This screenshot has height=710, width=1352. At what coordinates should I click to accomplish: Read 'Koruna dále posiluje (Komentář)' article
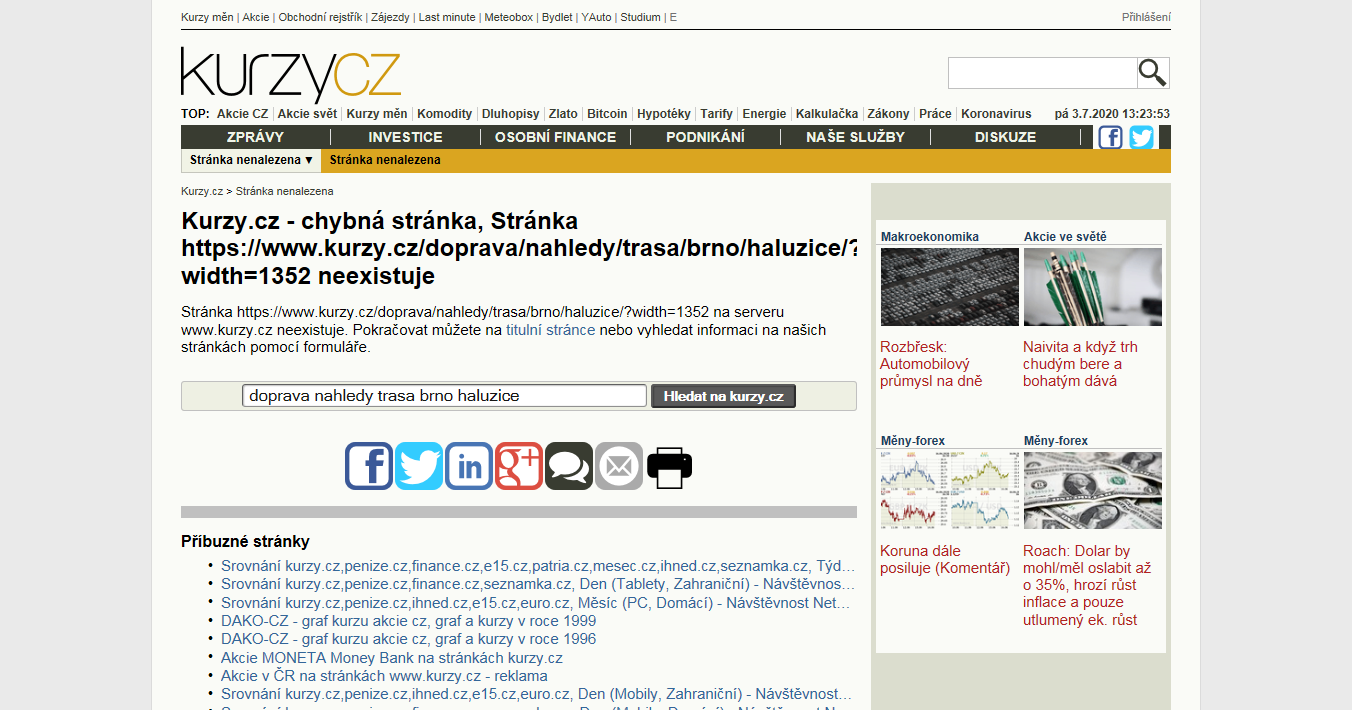[x=945, y=559]
